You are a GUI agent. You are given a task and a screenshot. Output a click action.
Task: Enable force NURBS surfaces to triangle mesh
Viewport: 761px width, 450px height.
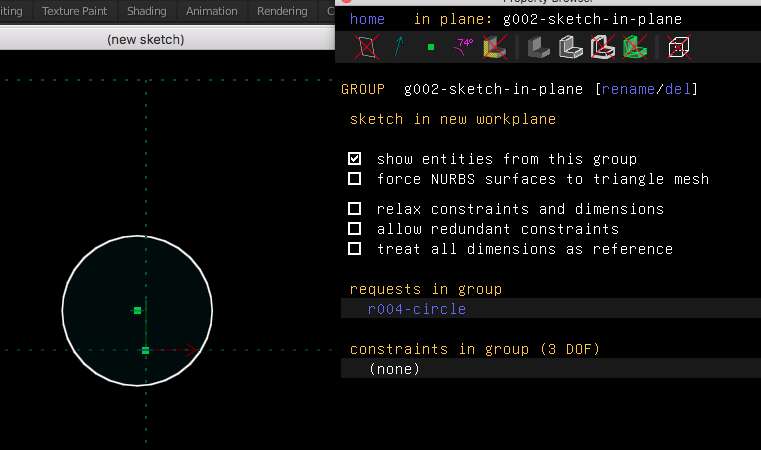pyautogui.click(x=354, y=179)
